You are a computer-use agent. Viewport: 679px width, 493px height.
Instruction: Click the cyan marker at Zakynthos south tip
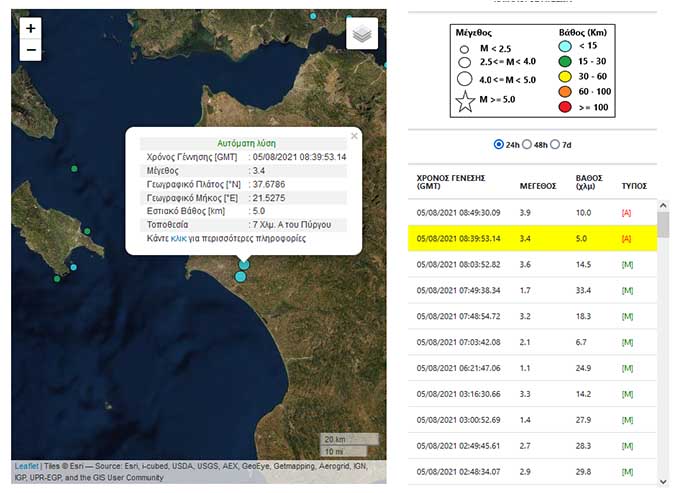(73, 267)
